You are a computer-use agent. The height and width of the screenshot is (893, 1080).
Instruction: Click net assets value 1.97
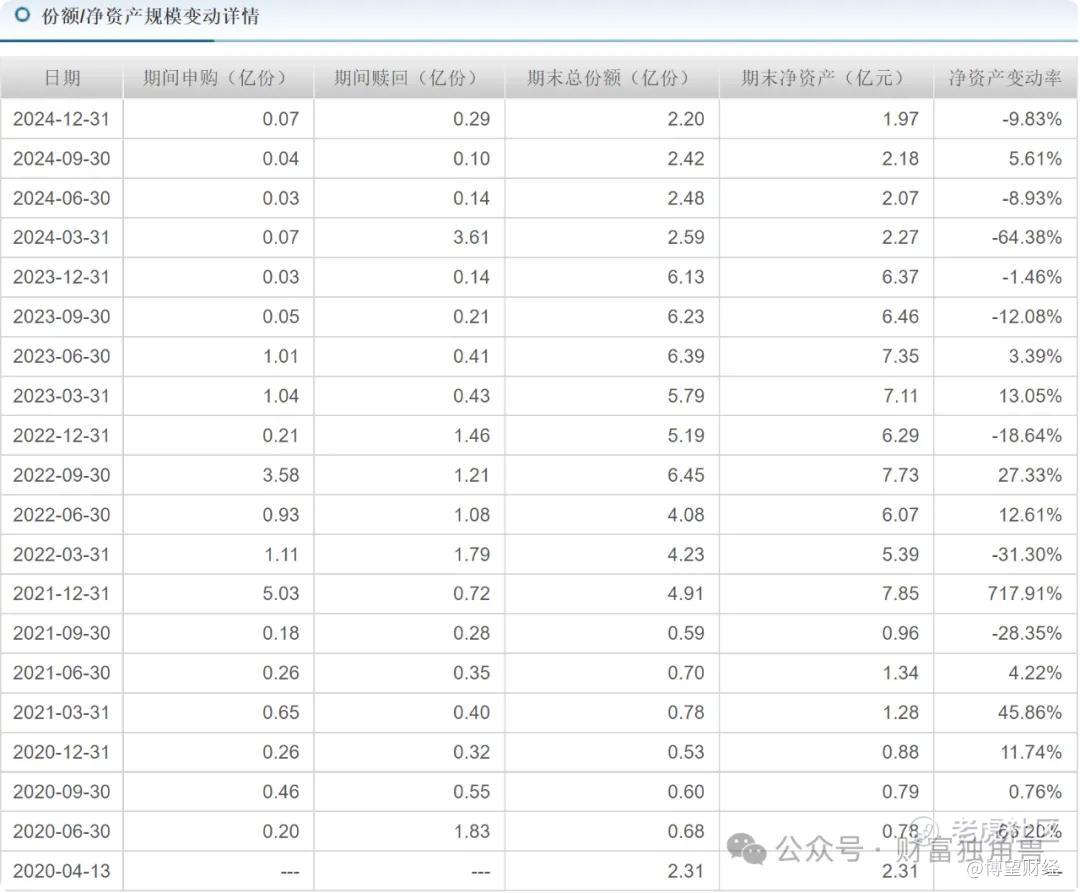tap(900, 119)
